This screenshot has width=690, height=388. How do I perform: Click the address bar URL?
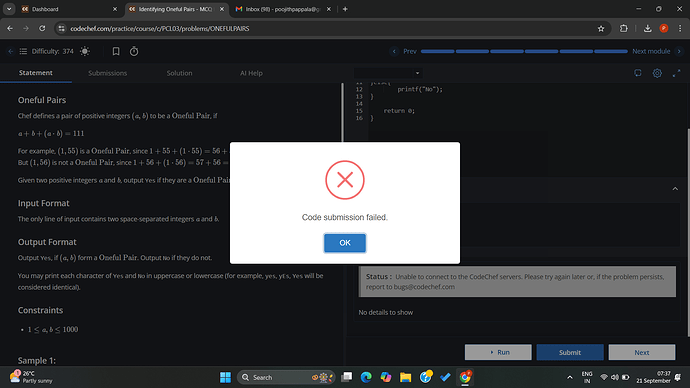pos(160,28)
